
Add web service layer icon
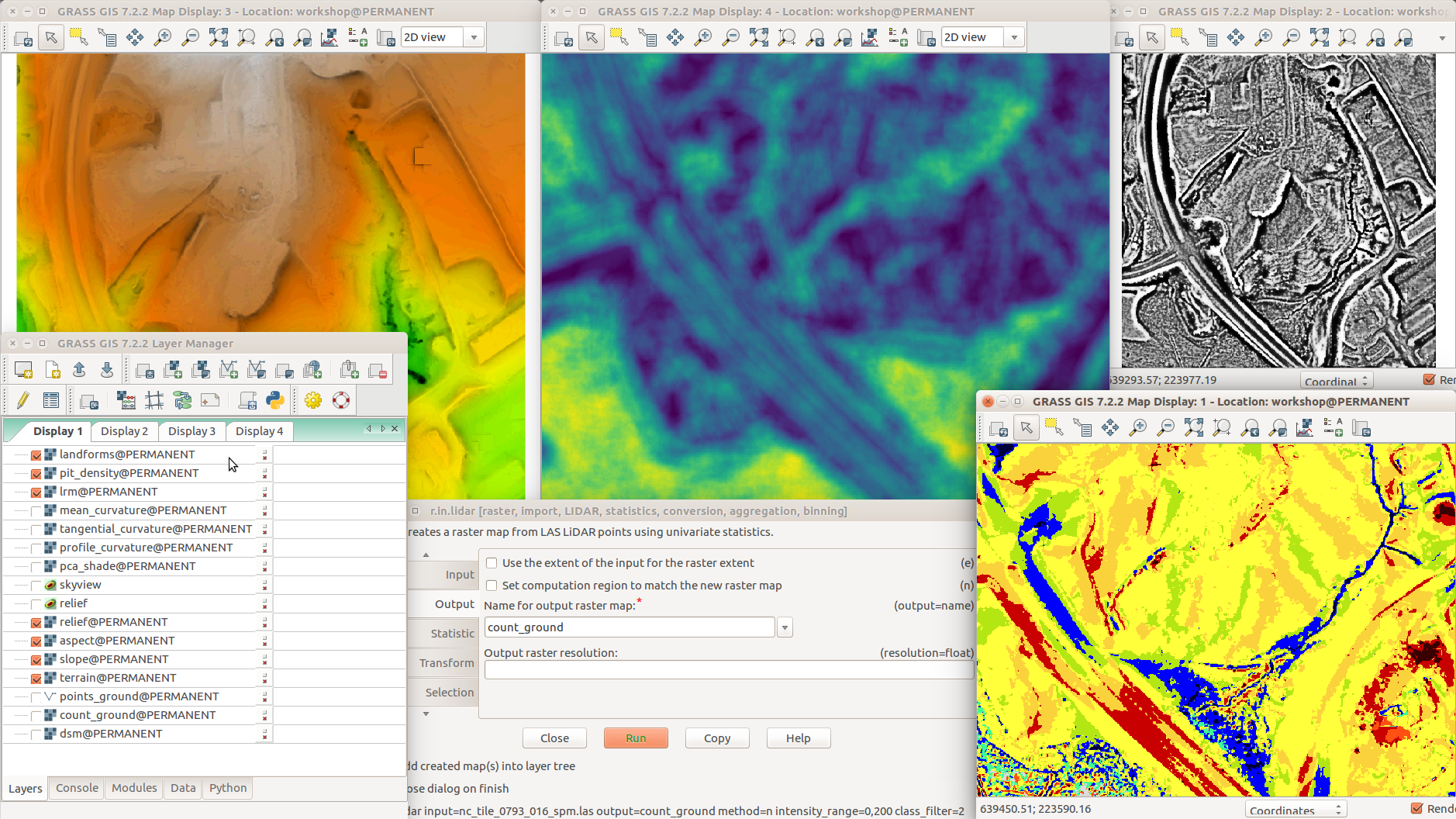[312, 370]
